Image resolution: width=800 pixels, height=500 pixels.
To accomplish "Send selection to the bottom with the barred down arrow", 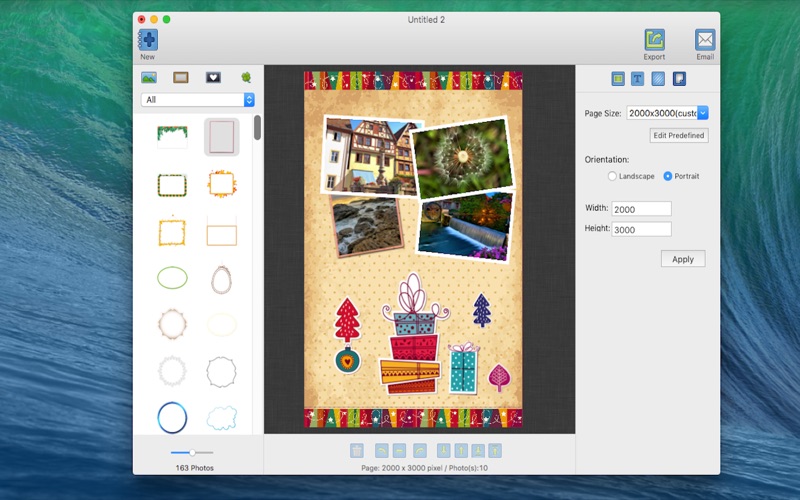I will click(x=478, y=451).
